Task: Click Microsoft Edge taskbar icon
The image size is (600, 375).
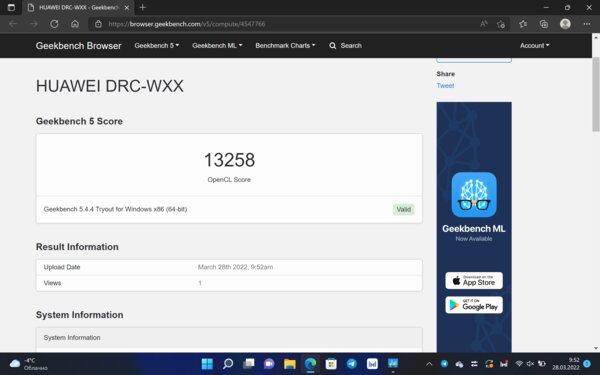Action: click(x=310, y=364)
